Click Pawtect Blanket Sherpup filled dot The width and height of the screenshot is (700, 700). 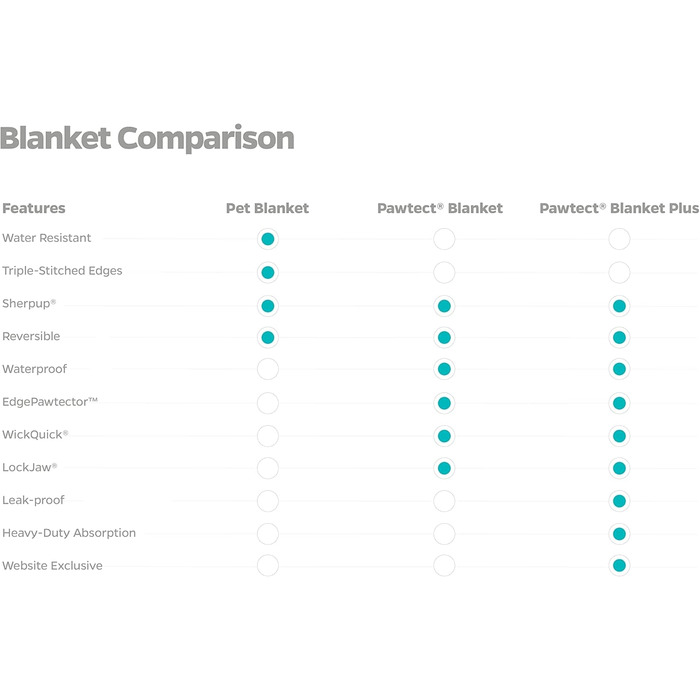click(x=444, y=305)
